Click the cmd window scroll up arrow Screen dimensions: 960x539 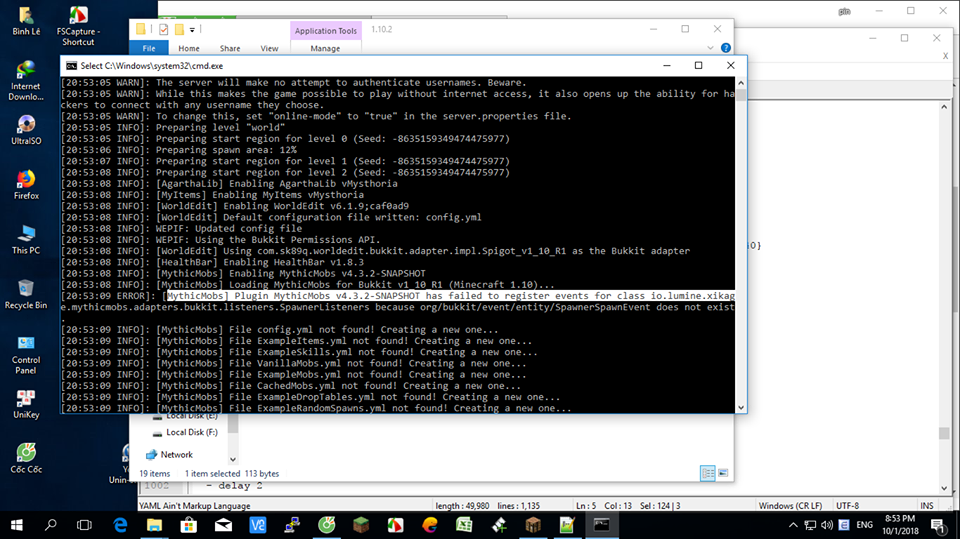tap(741, 82)
